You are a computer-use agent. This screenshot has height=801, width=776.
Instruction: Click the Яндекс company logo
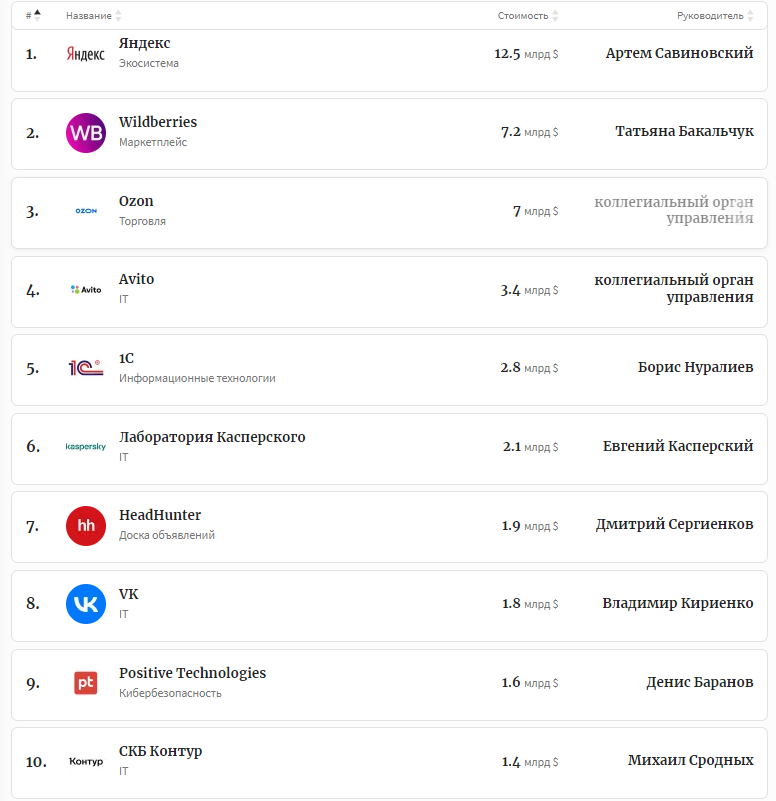tap(85, 54)
